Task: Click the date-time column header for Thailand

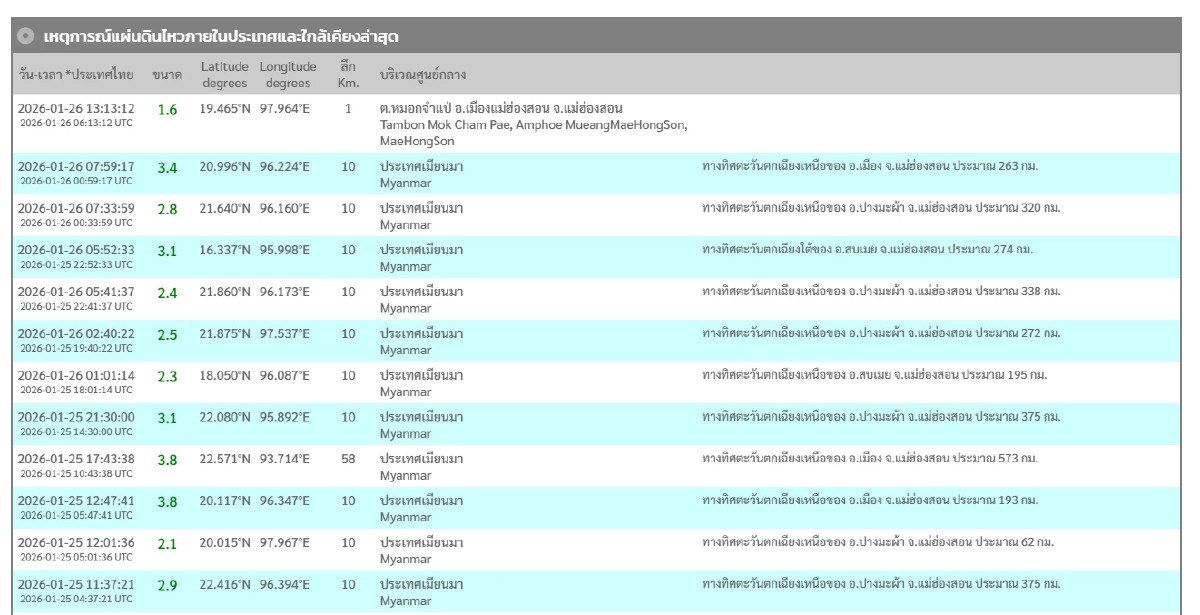Action: [x=76, y=75]
